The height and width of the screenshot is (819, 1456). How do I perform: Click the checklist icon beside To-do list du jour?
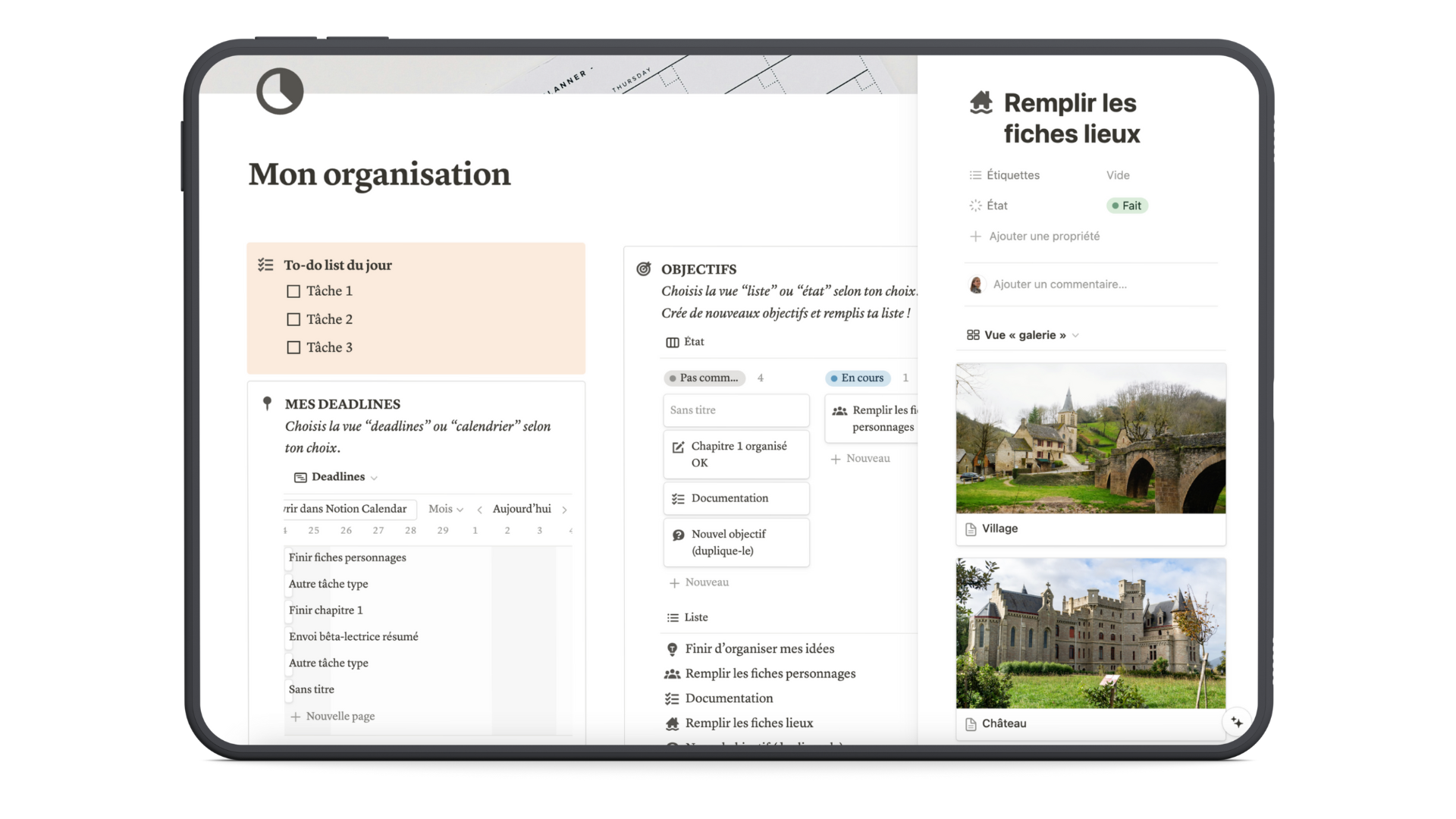pyautogui.click(x=265, y=265)
